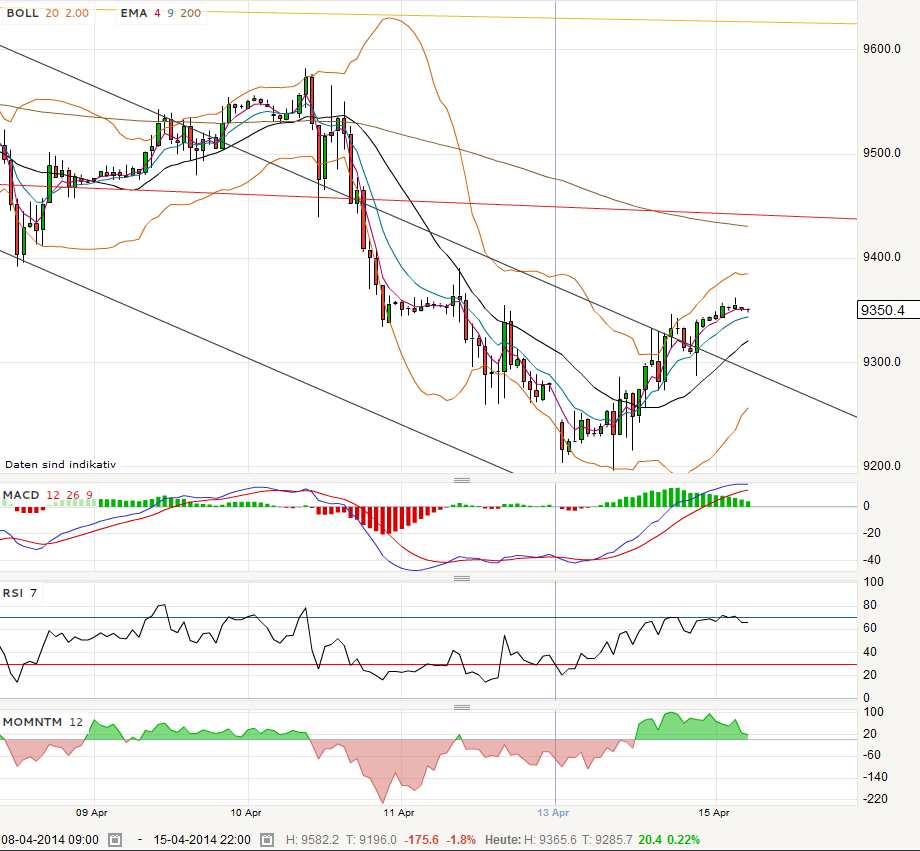Viewport: 920px width, 851px height.
Task: Click the start date field 08-04-2014 09:00
Action: click(50, 840)
